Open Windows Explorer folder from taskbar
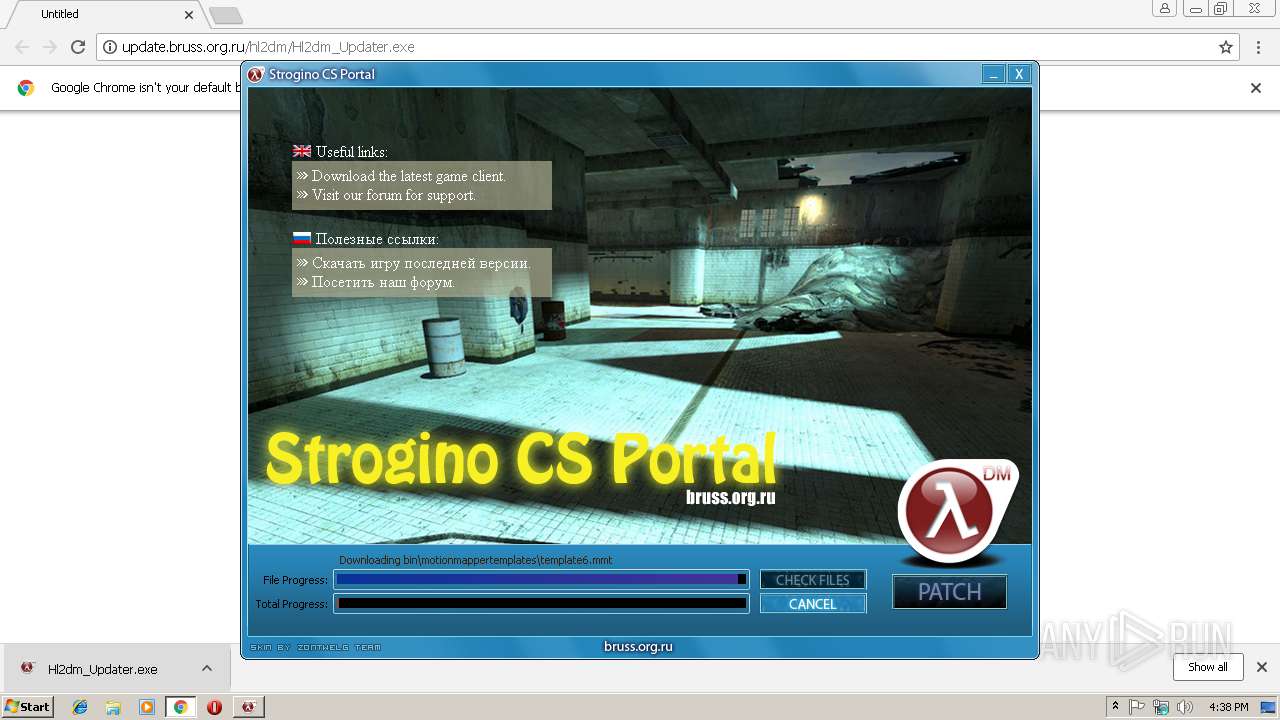 point(113,707)
